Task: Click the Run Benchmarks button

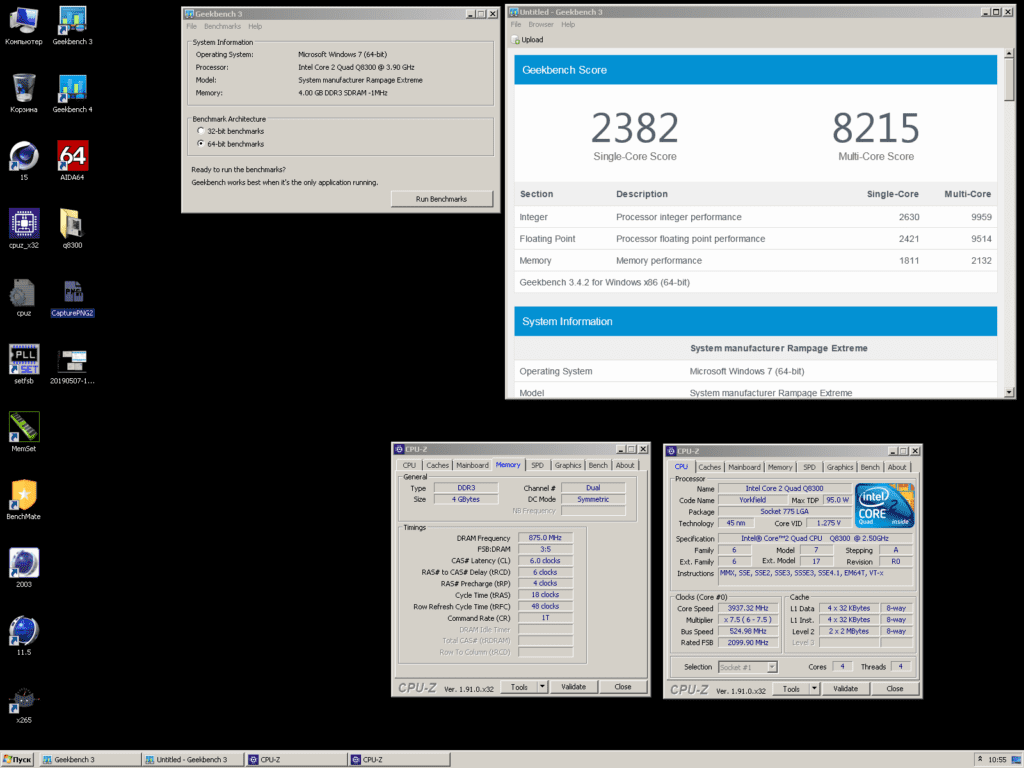Action: point(441,199)
